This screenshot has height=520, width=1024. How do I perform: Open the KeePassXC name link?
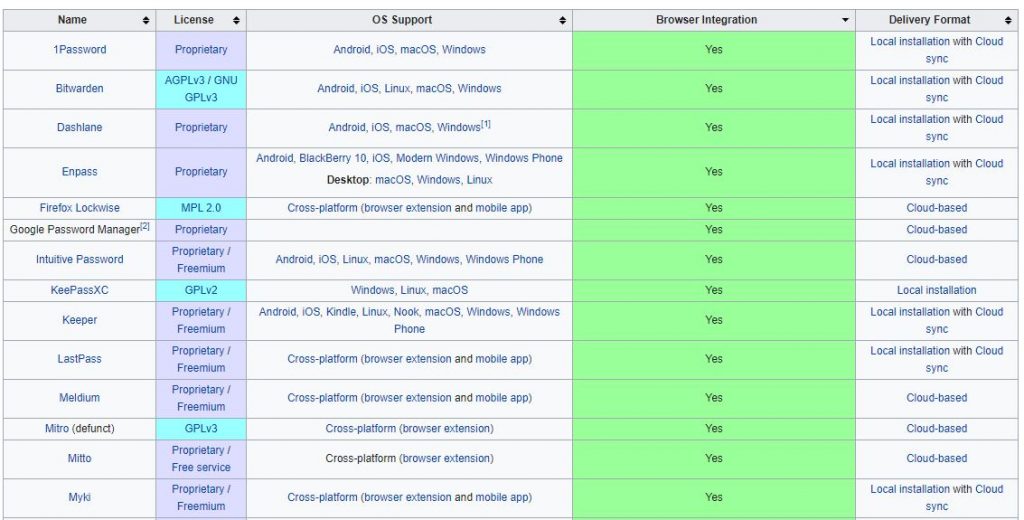79,290
